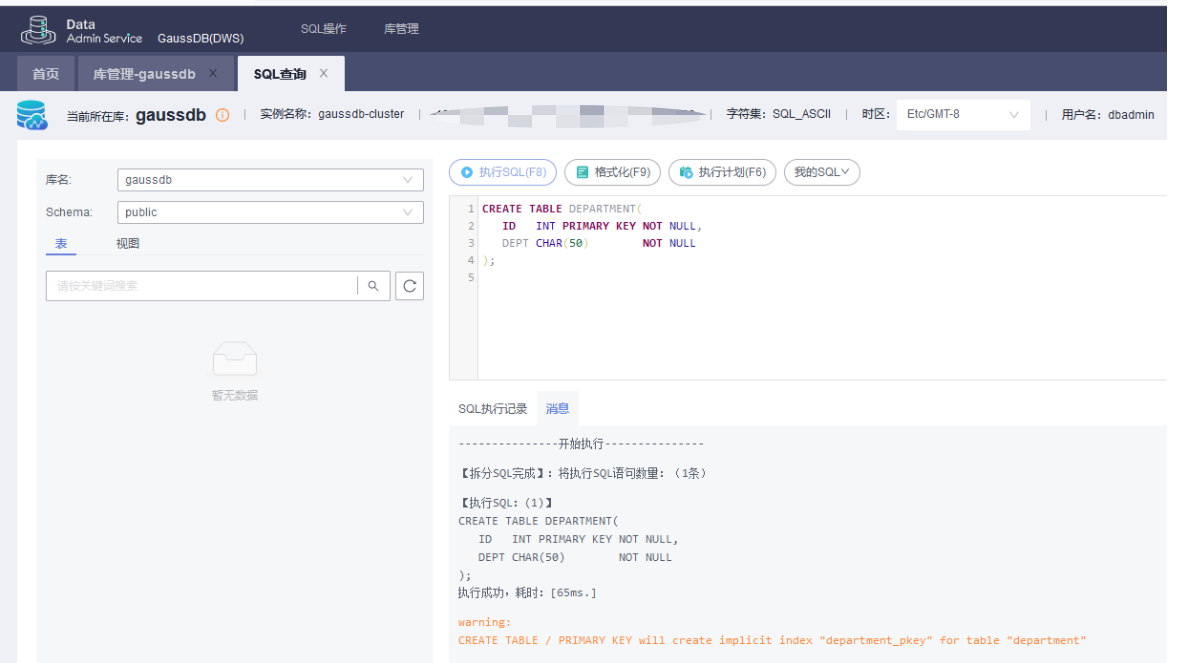Click the 执行成功 耗时 65ms message line
This screenshot has width=1183, height=663.
(527, 593)
